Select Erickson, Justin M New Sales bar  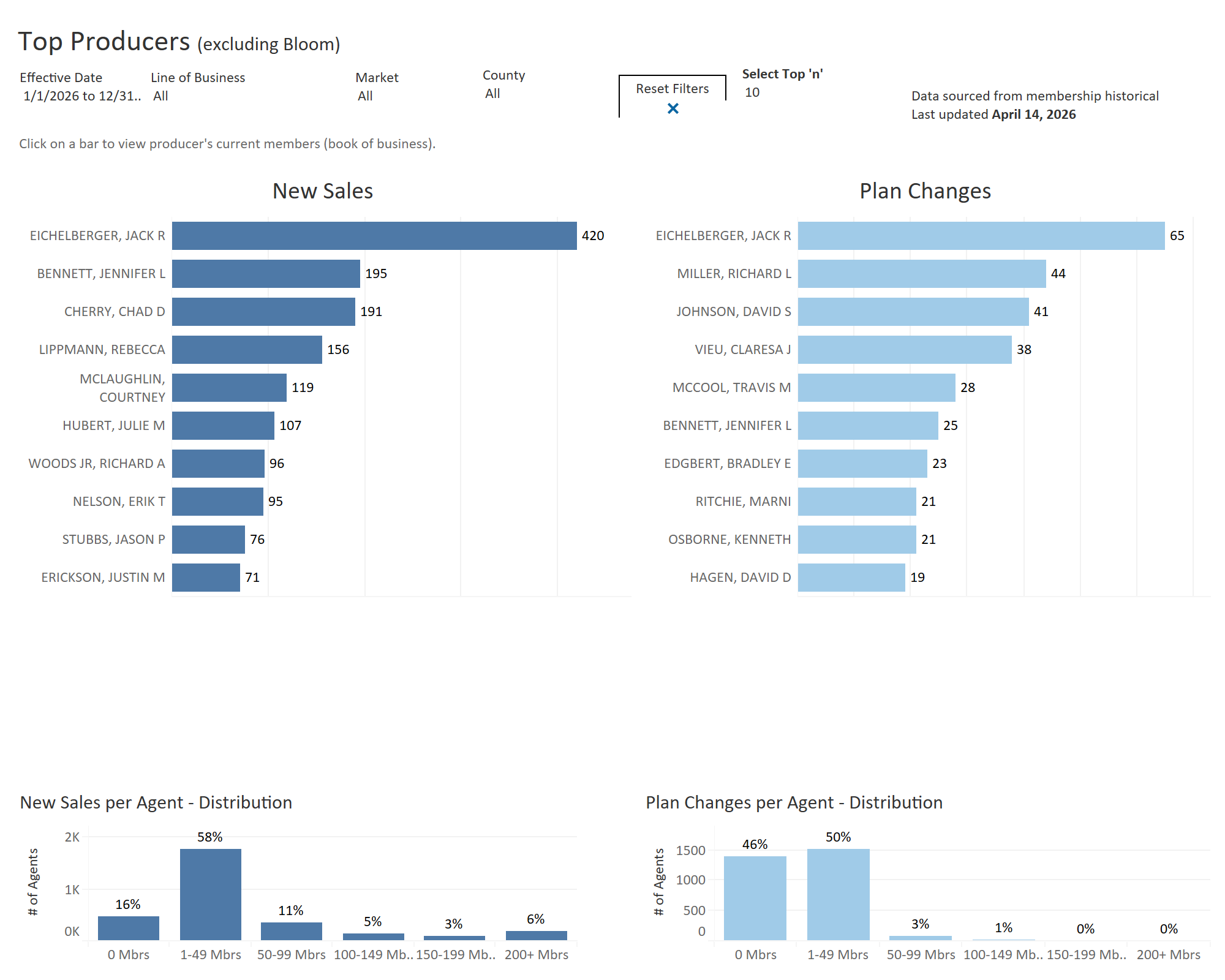coord(206,578)
